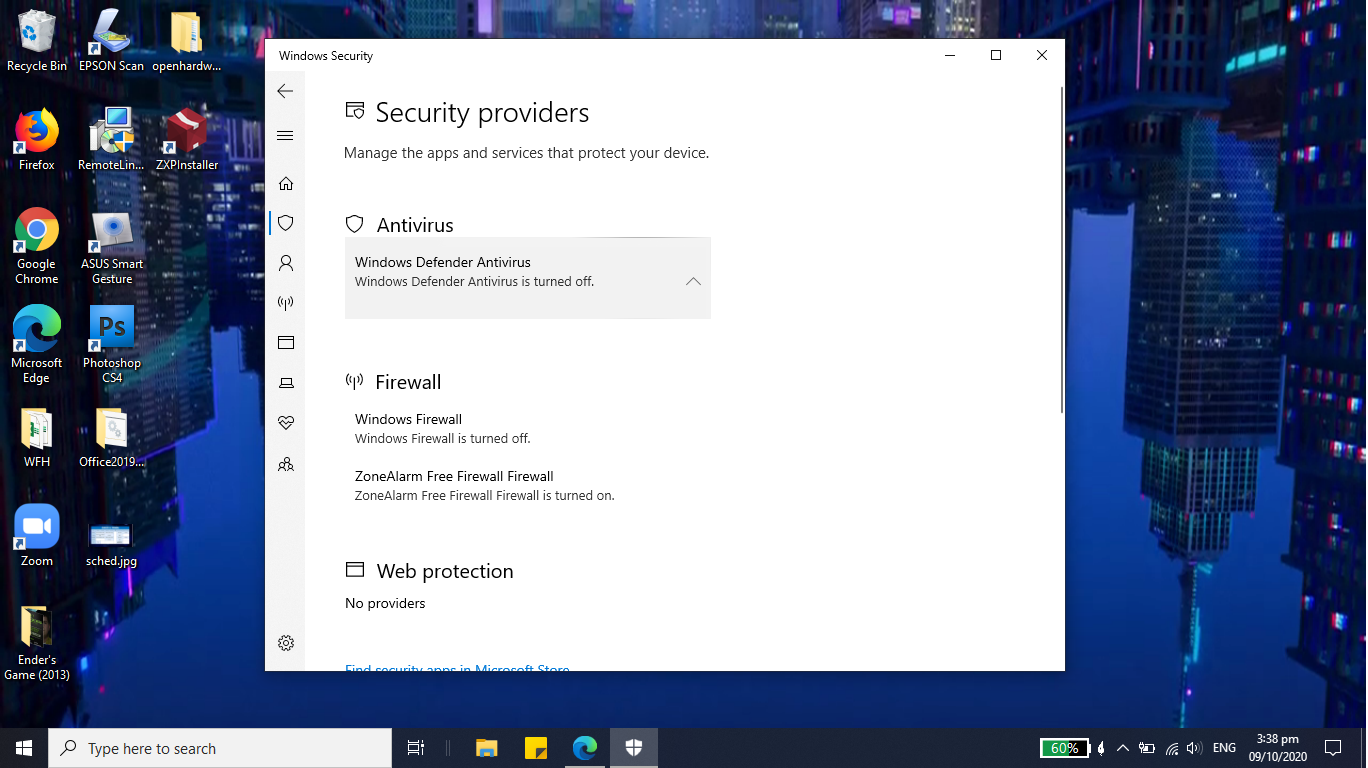The width and height of the screenshot is (1368, 768).
Task: Select the Zoom desktop shortcut
Action: 37,536
